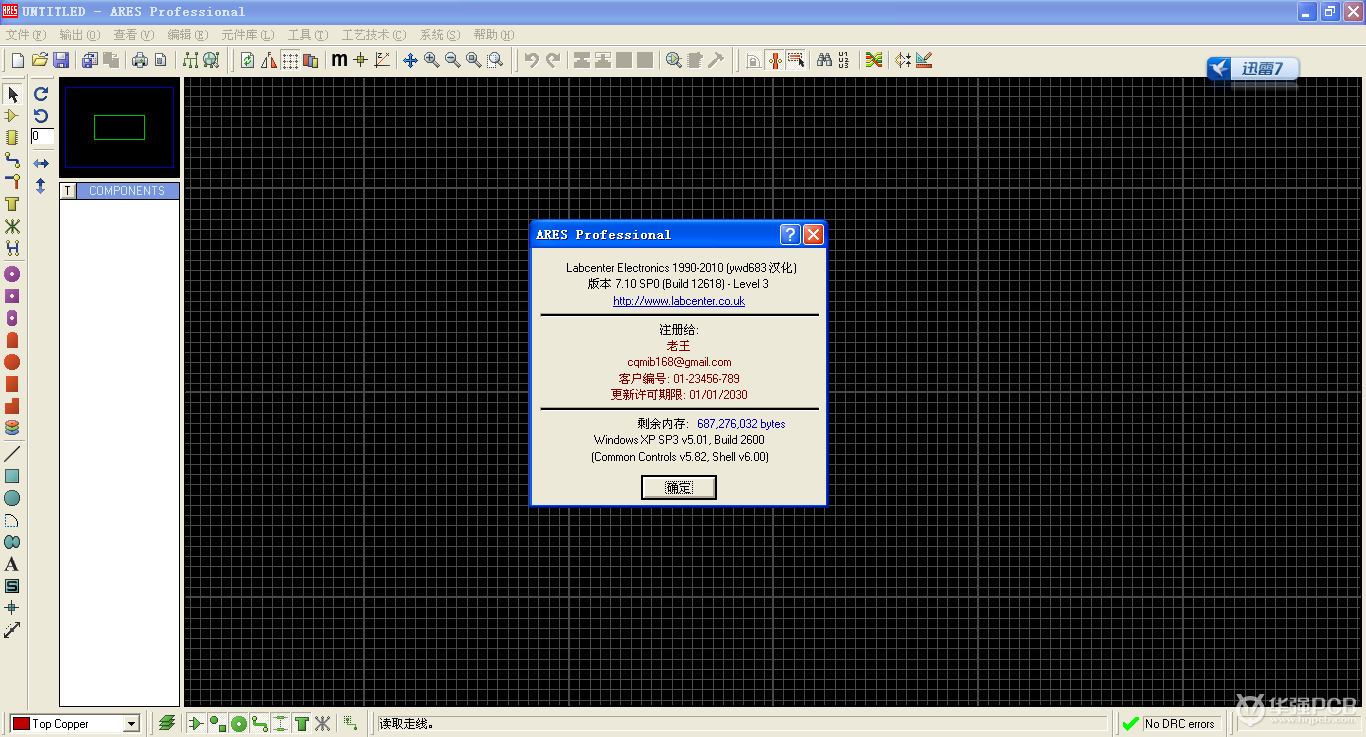The width and height of the screenshot is (1366, 737).
Task: Toggle the grid display button
Action: tap(290, 60)
